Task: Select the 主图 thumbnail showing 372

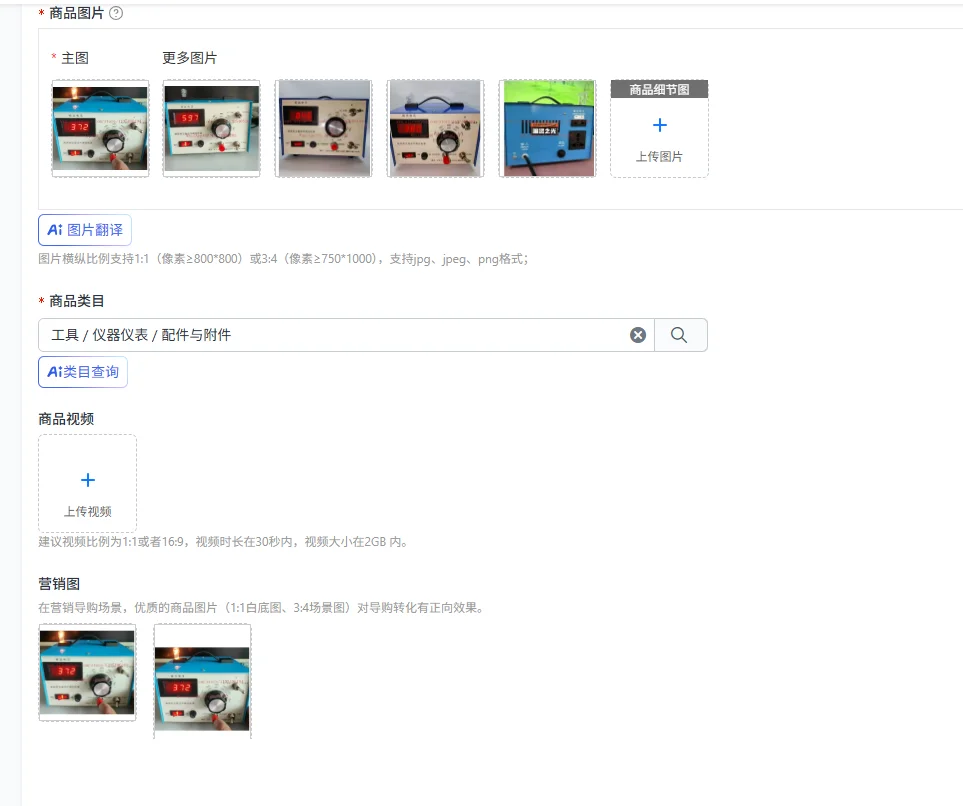Action: pos(100,128)
